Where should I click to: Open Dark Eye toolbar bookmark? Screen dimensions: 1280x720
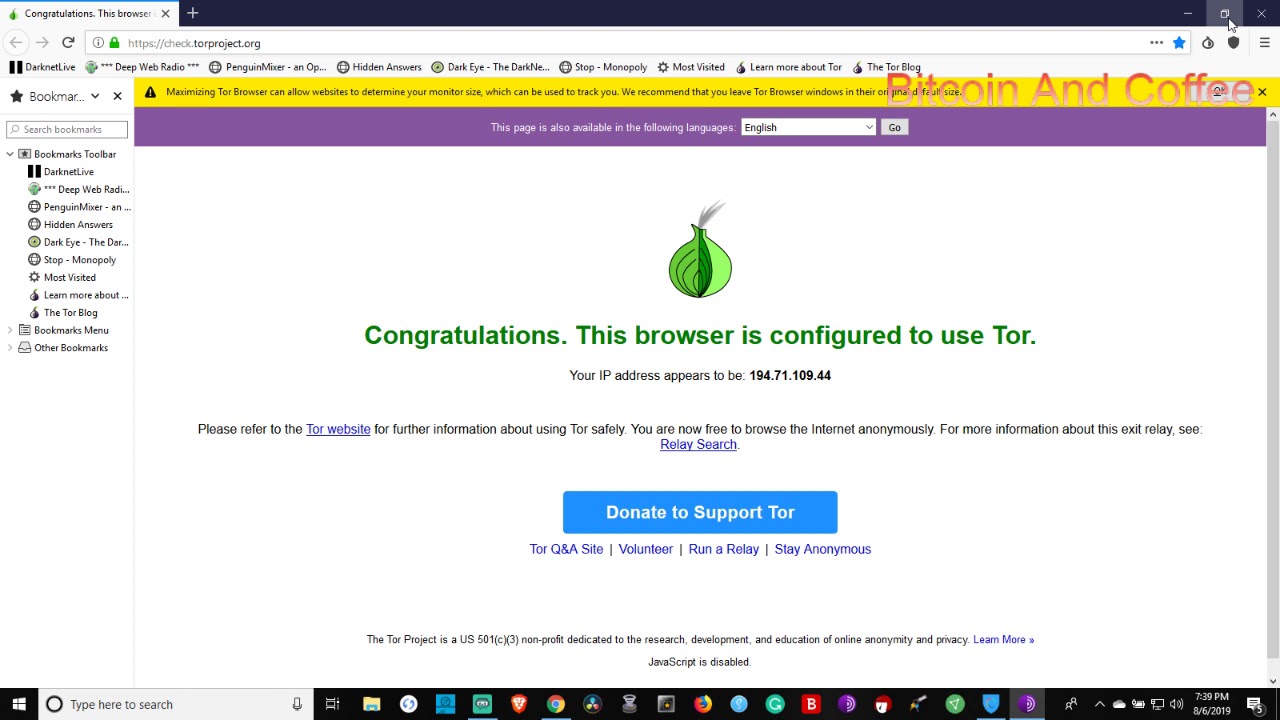pos(490,67)
